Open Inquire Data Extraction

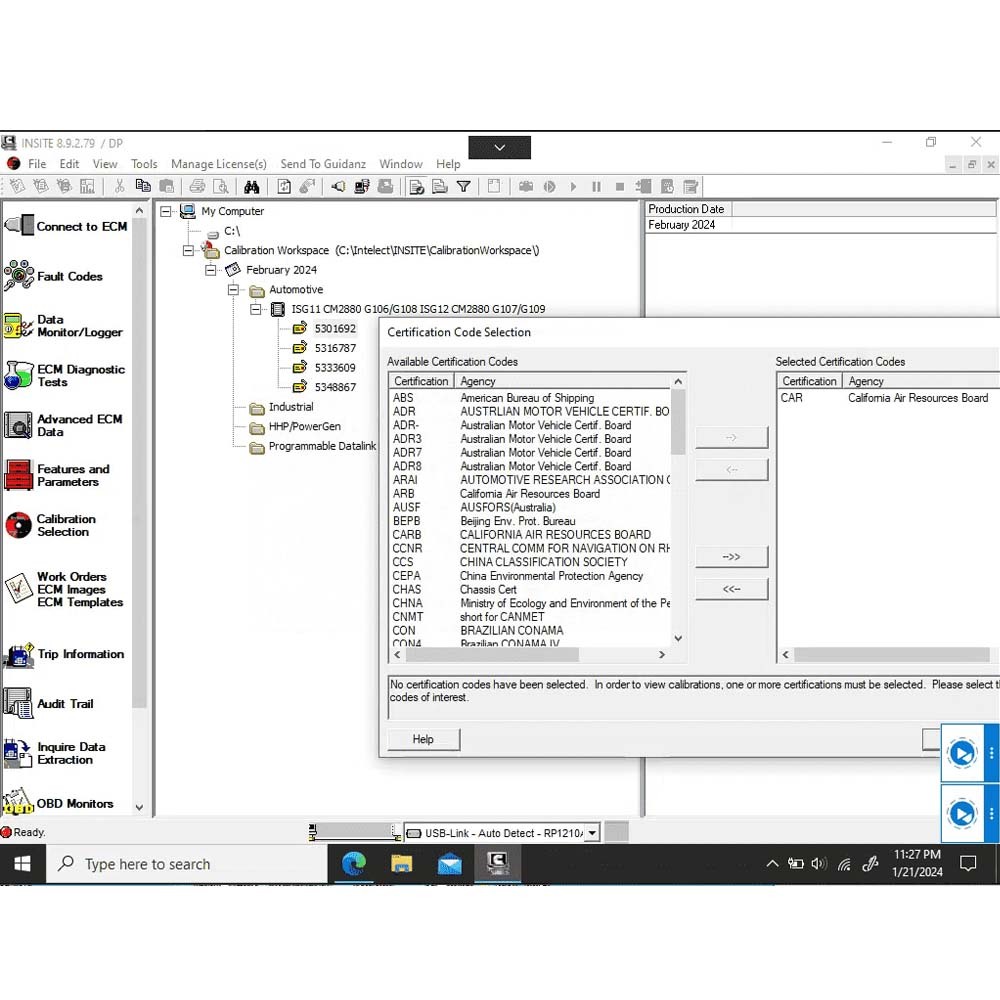pyautogui.click(x=55, y=753)
